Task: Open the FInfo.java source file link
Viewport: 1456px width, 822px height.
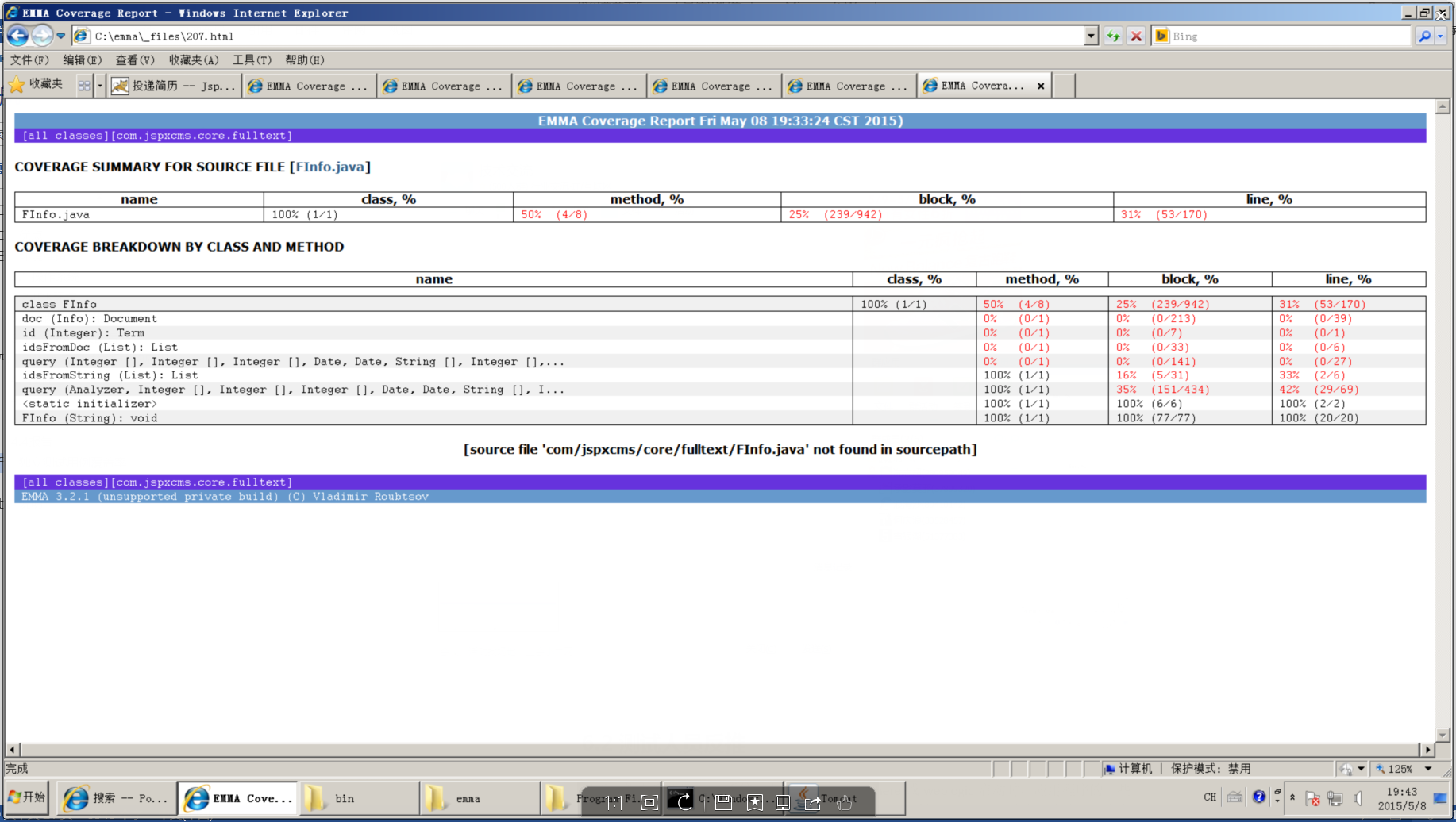Action: (329, 167)
